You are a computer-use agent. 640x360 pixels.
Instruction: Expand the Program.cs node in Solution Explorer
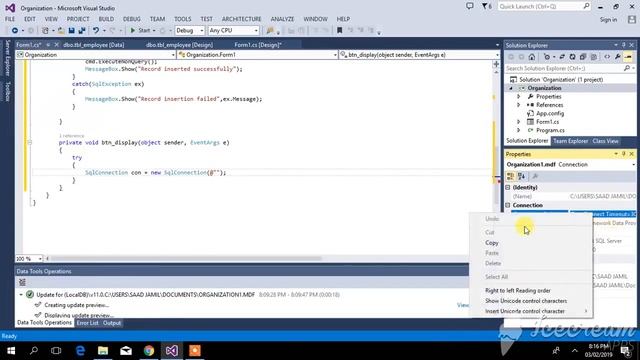(x=518, y=130)
